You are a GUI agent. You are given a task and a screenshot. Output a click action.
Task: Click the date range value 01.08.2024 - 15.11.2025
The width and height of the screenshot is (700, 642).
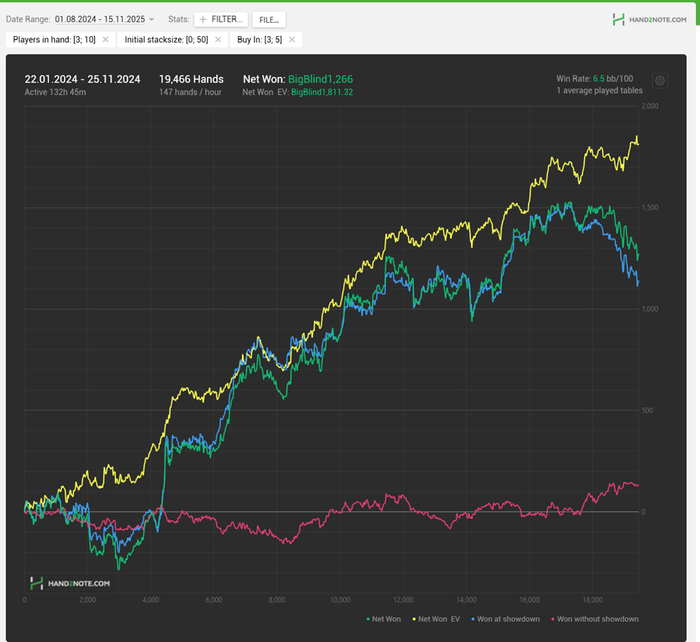(x=100, y=19)
